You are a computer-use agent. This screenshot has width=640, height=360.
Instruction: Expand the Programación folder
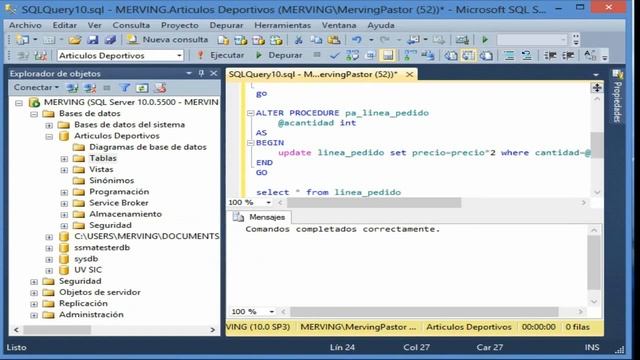click(x=64, y=192)
